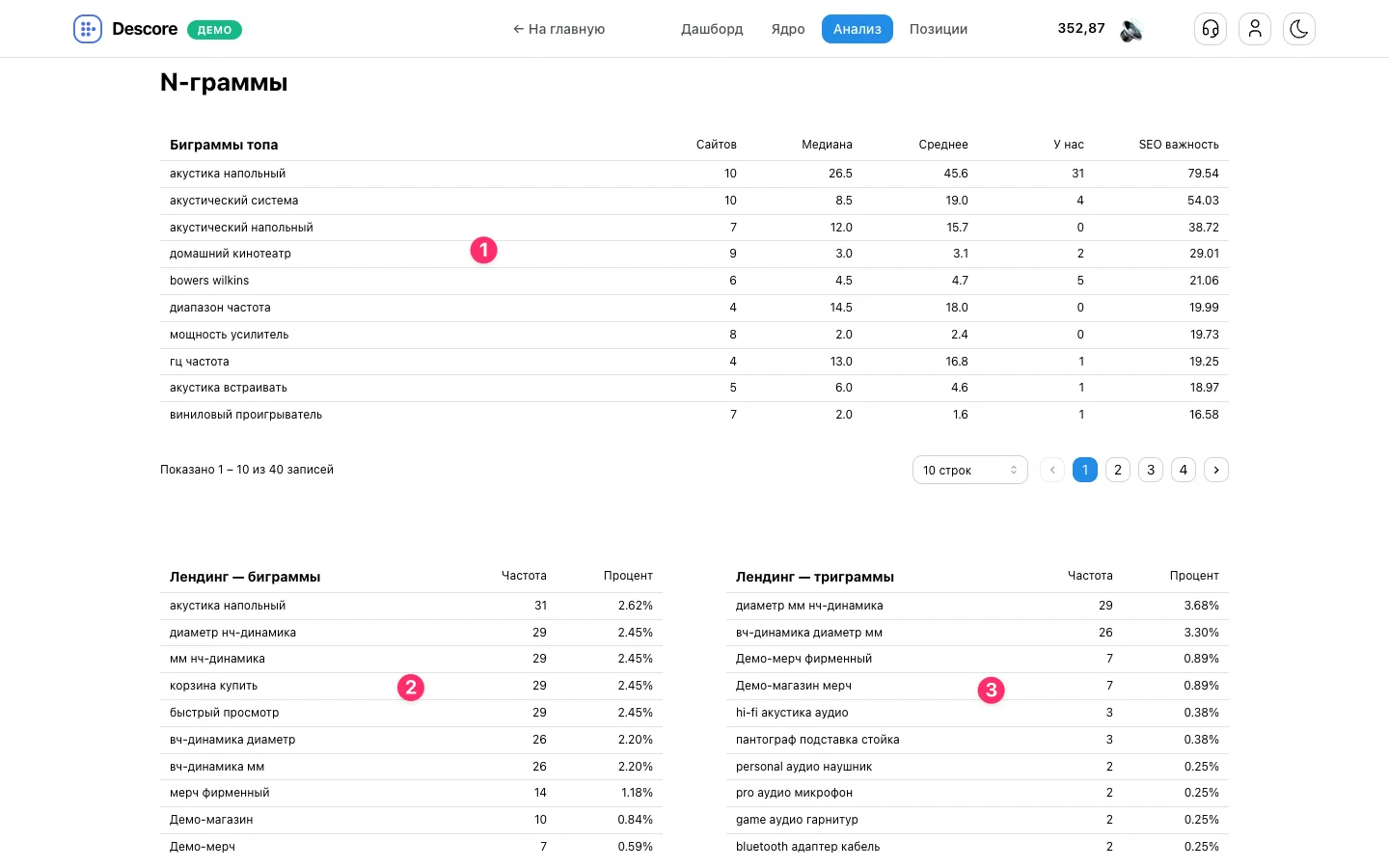Select row мерч фирменный
1389x868 pixels.
coord(411,793)
